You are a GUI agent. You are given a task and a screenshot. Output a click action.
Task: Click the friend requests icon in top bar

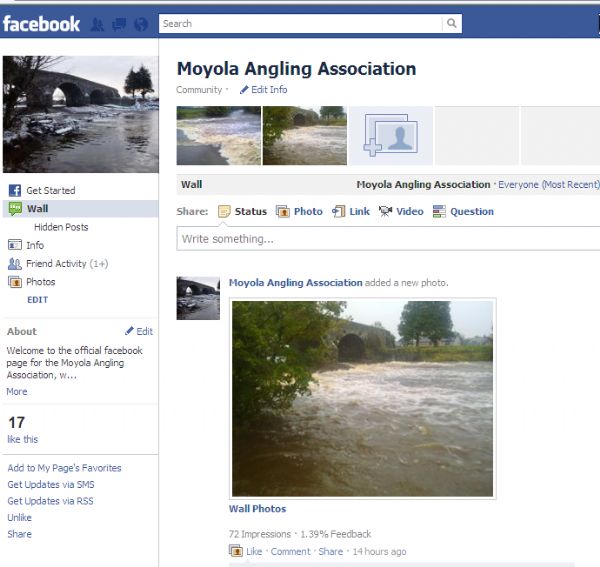(98, 24)
